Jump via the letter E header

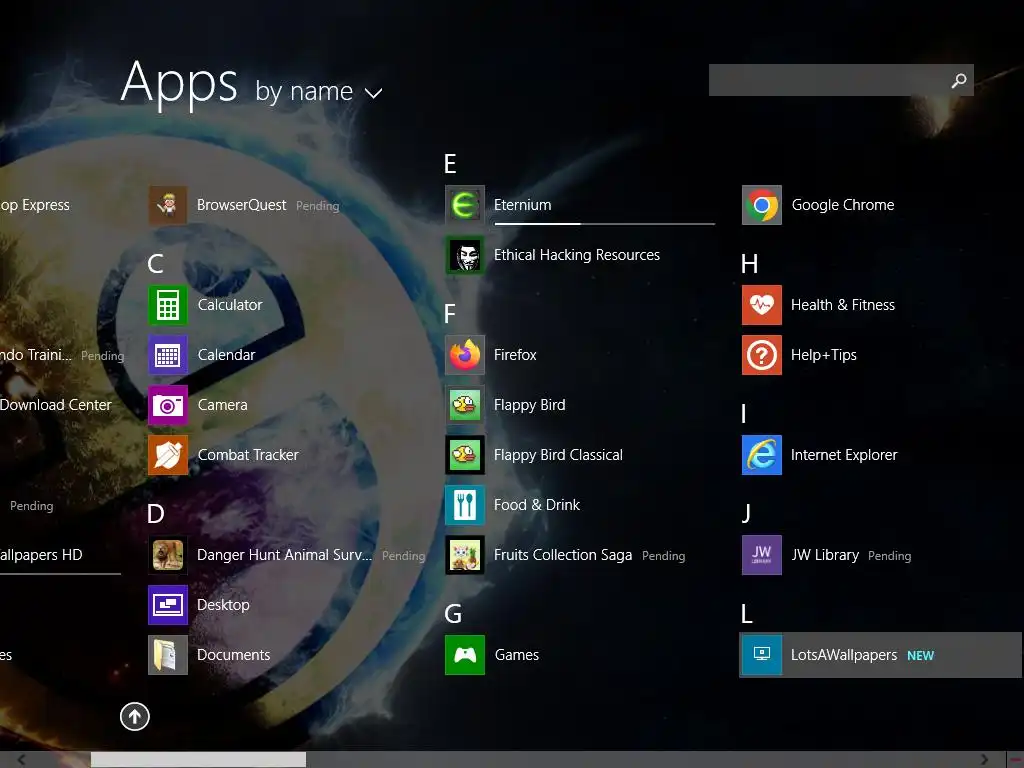pyautogui.click(x=450, y=164)
